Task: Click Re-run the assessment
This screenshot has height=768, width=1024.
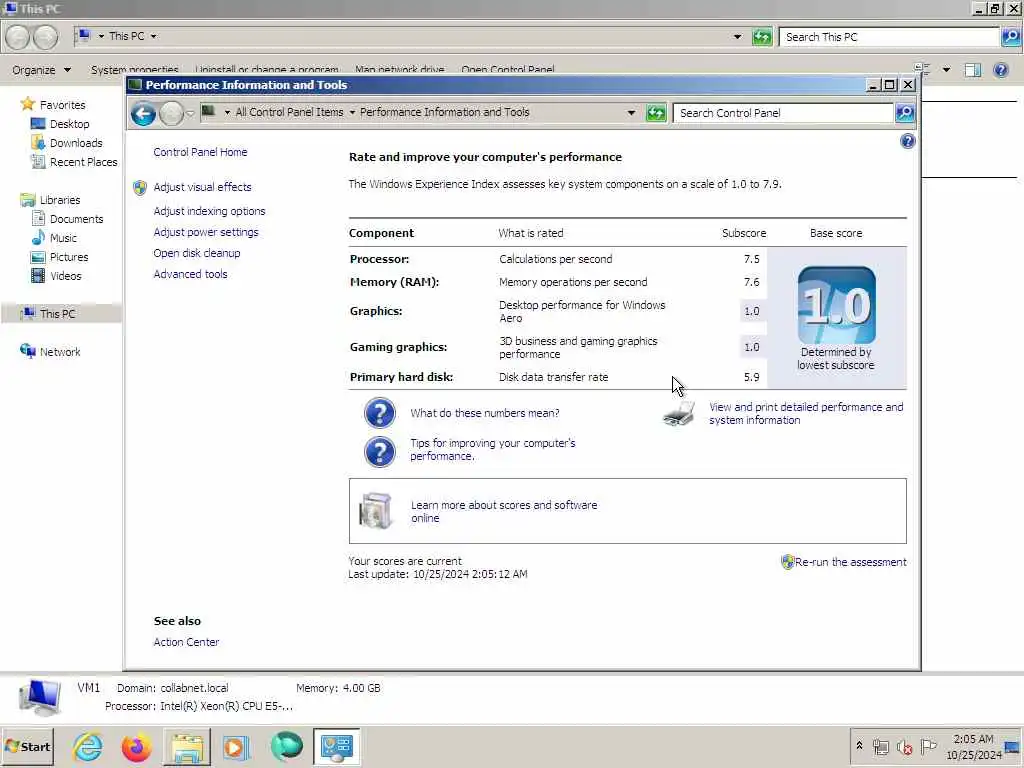Action: pos(850,562)
